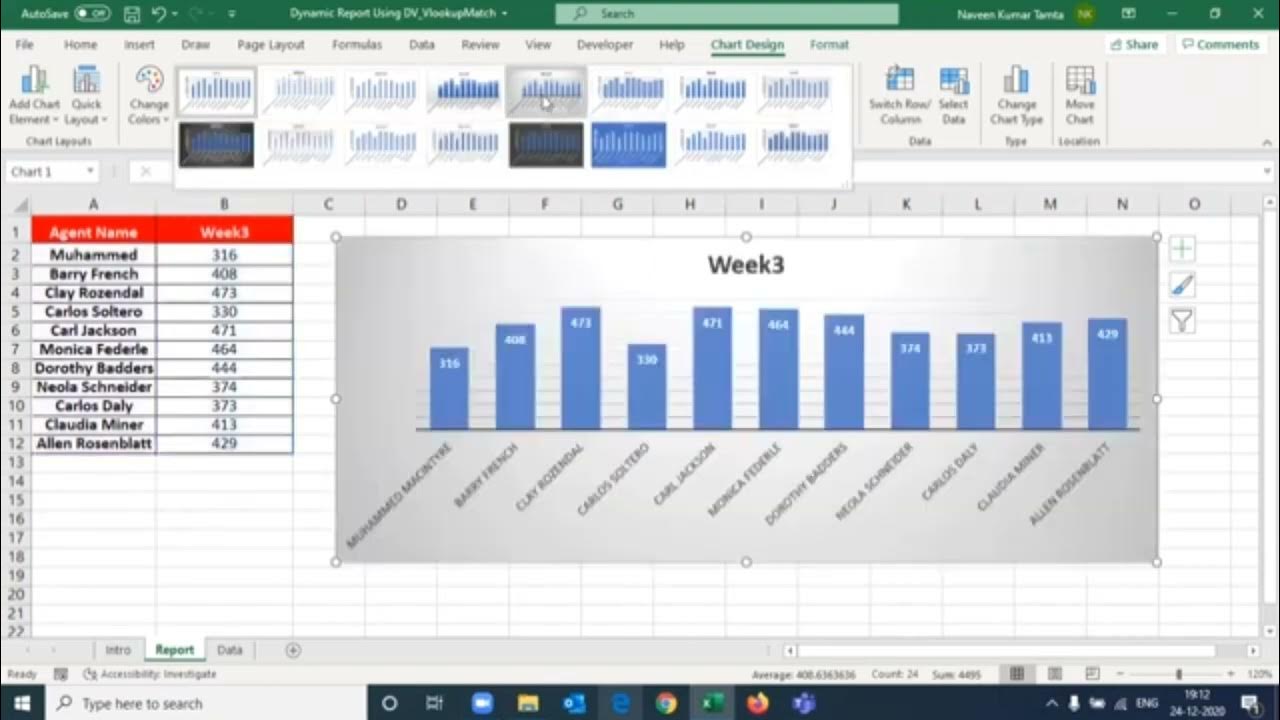Open the Name Box dropdown showing Chart 1
The height and width of the screenshot is (720, 1280).
click(x=90, y=172)
